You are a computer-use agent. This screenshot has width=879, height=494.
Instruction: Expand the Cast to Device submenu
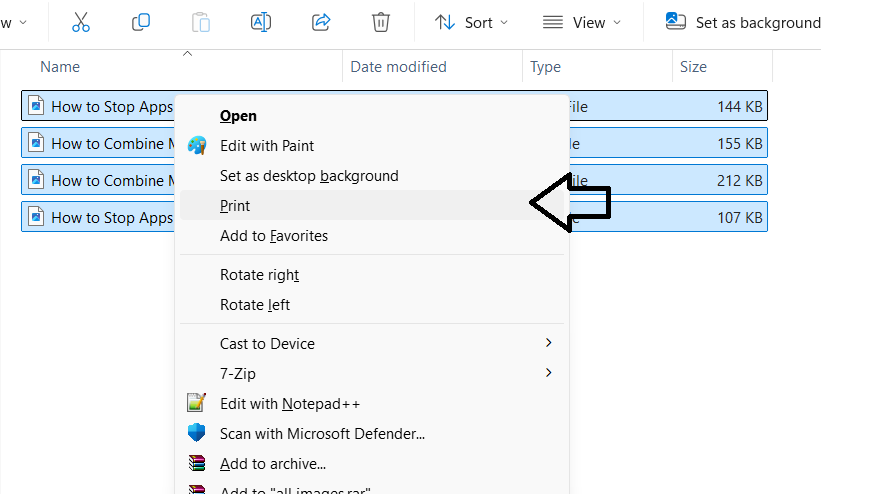pyautogui.click(x=372, y=343)
